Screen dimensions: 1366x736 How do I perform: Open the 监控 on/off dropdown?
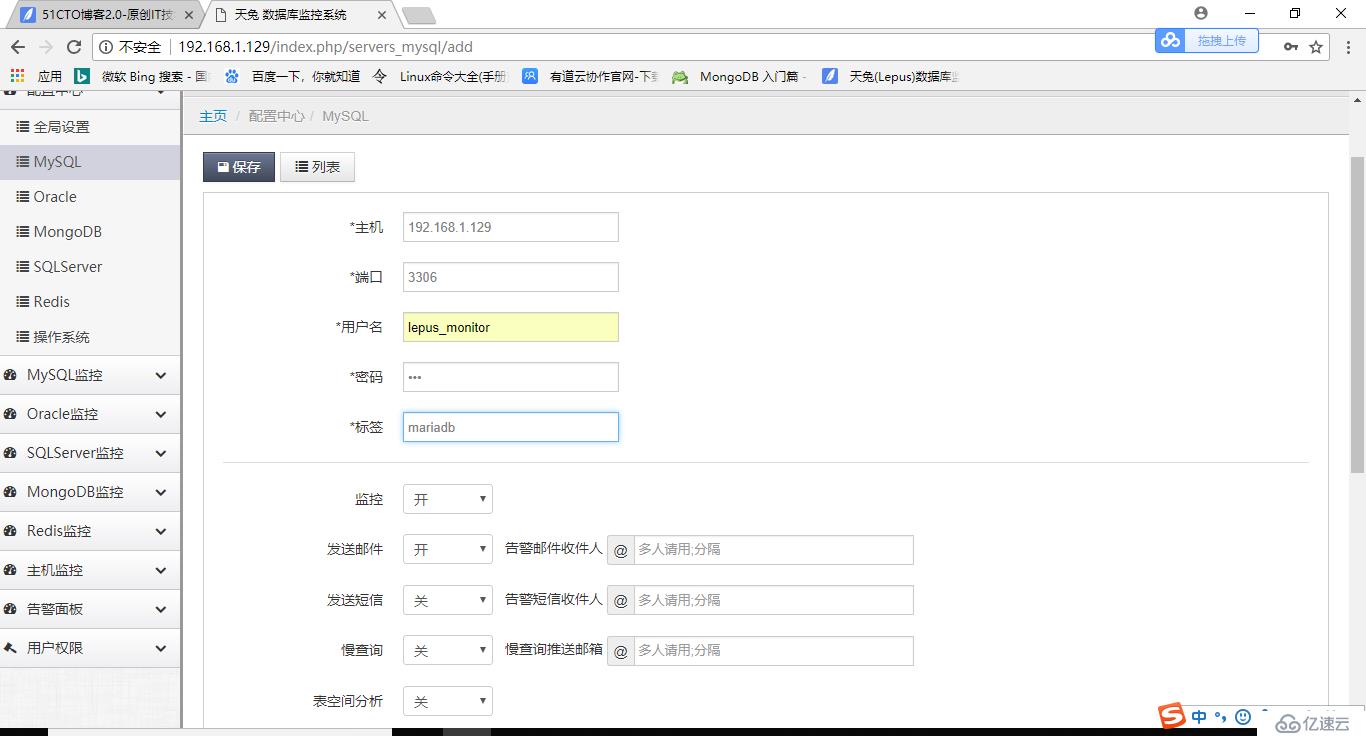[x=448, y=499]
